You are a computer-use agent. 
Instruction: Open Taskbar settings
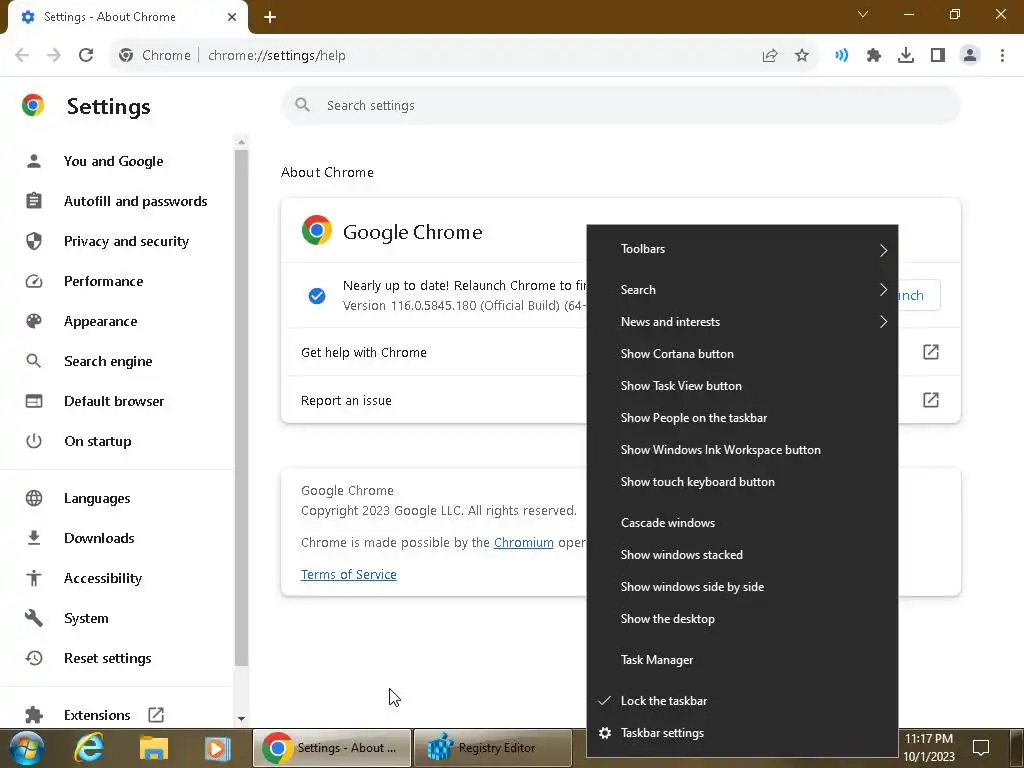743,733
